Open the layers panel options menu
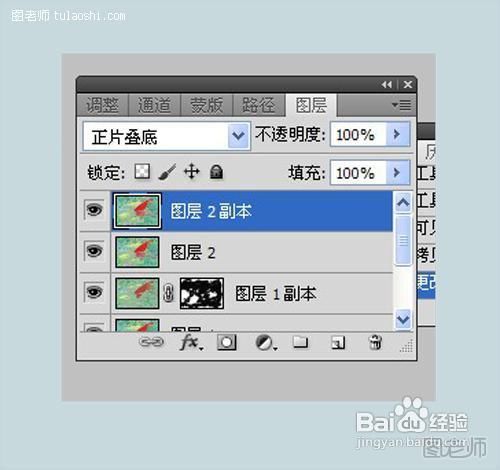 tap(402, 105)
